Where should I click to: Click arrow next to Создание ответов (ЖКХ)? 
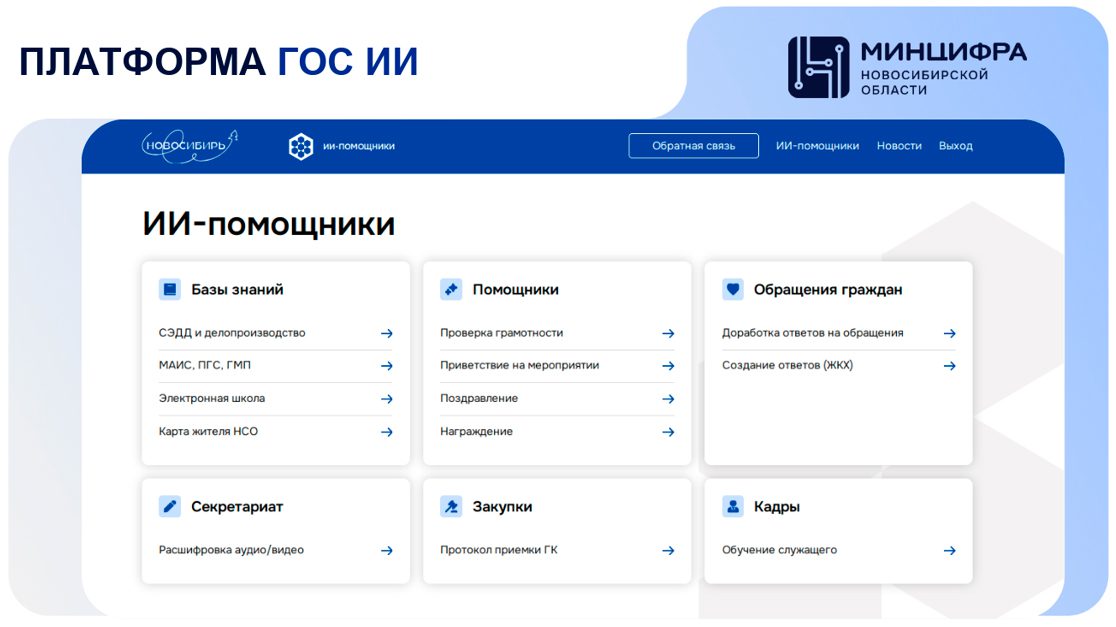pos(949,366)
